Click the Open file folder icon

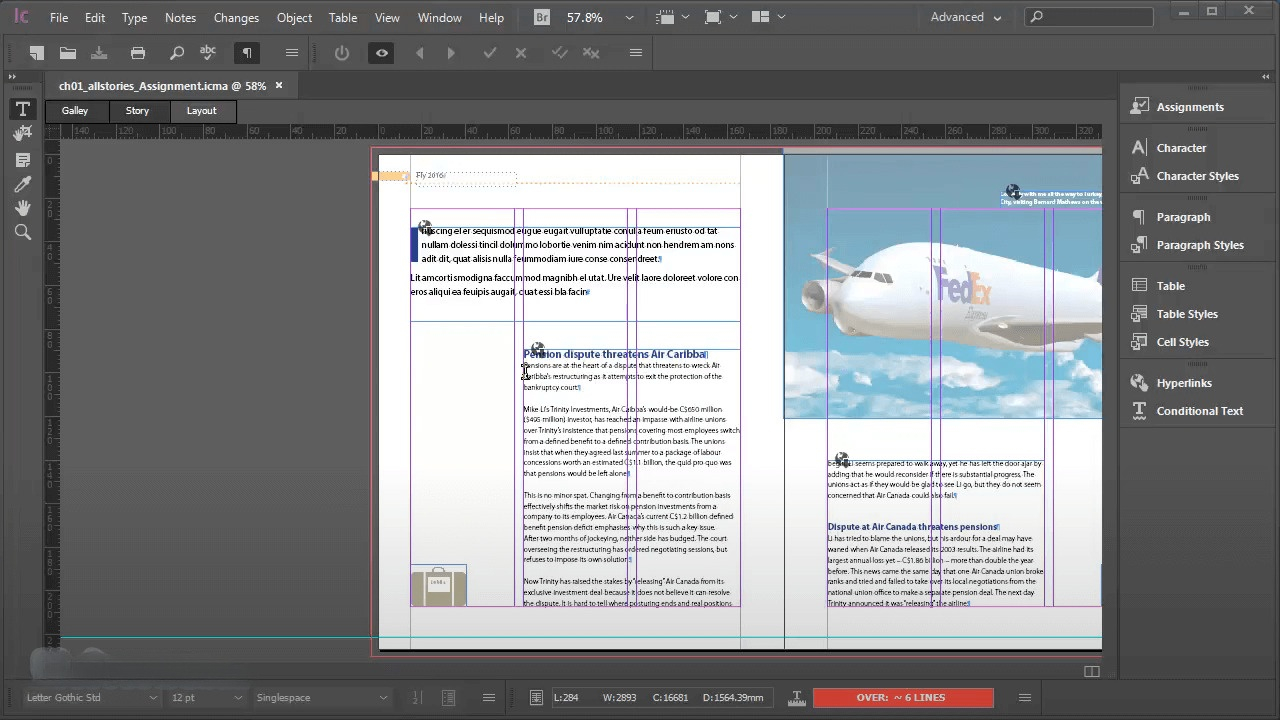click(x=68, y=53)
